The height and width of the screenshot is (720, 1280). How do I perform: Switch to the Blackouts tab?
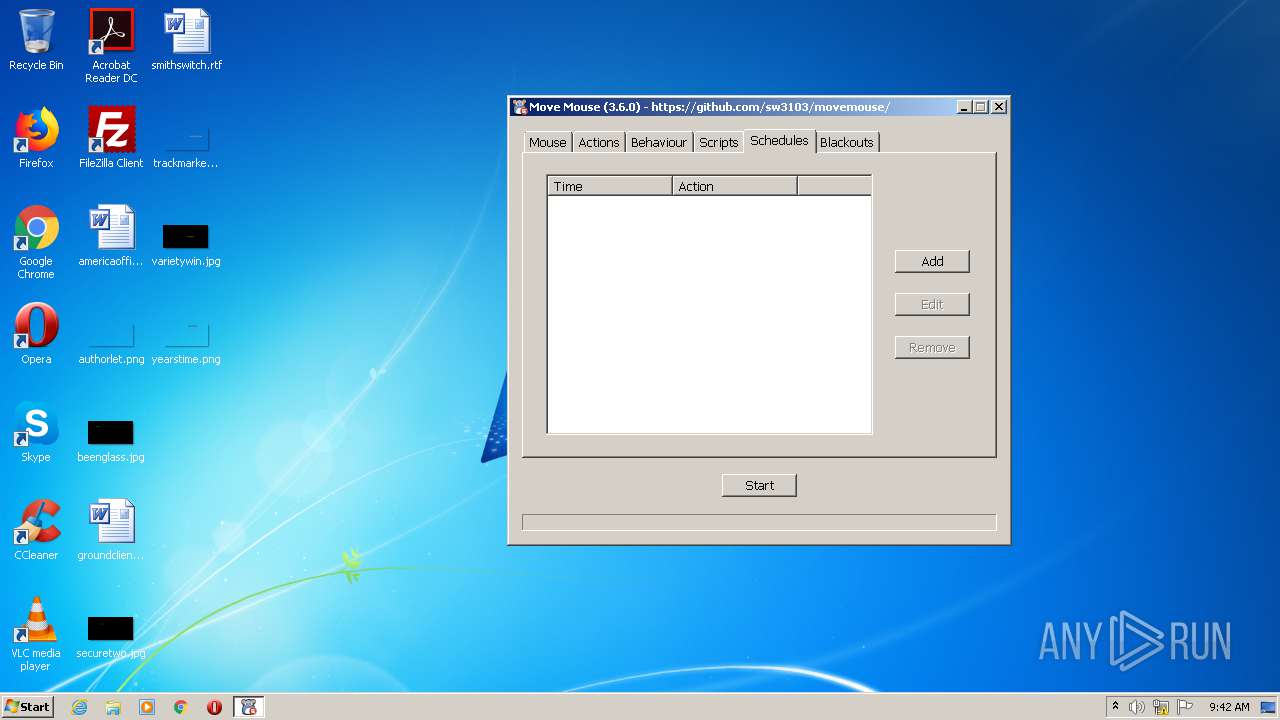click(x=847, y=142)
